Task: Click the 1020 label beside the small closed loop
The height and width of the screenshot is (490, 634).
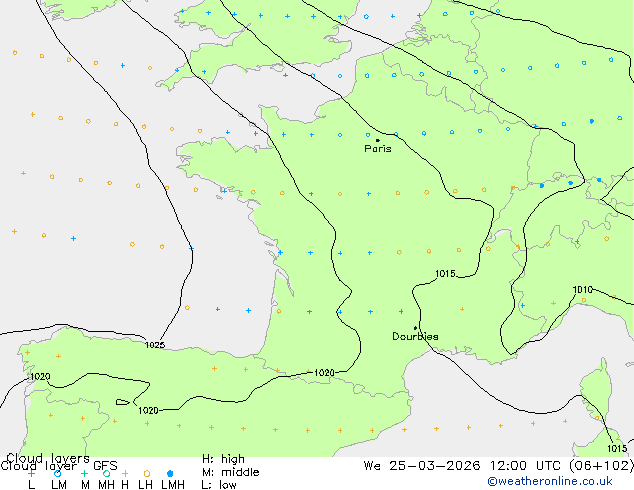Action: [x=148, y=410]
